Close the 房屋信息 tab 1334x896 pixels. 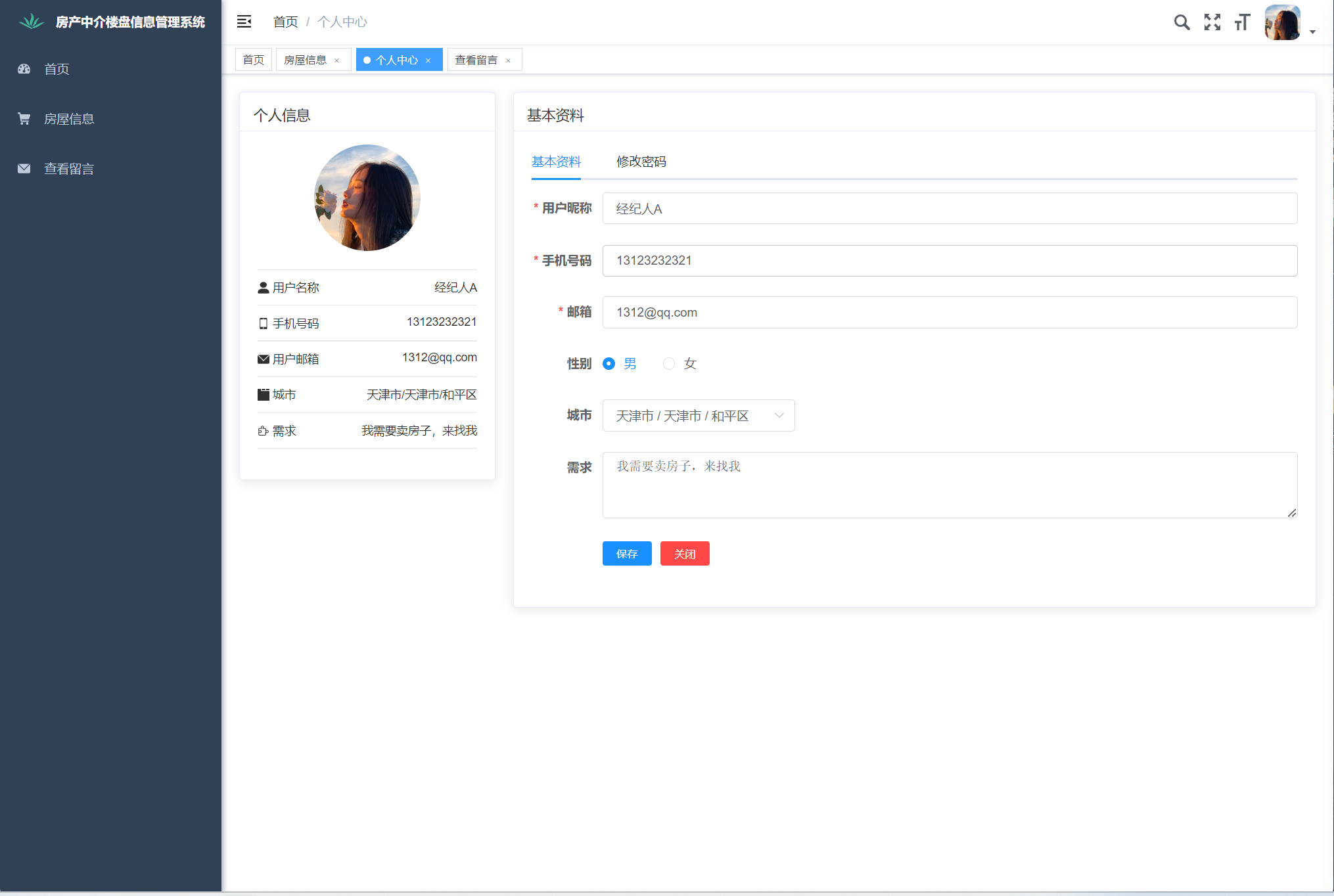337,60
